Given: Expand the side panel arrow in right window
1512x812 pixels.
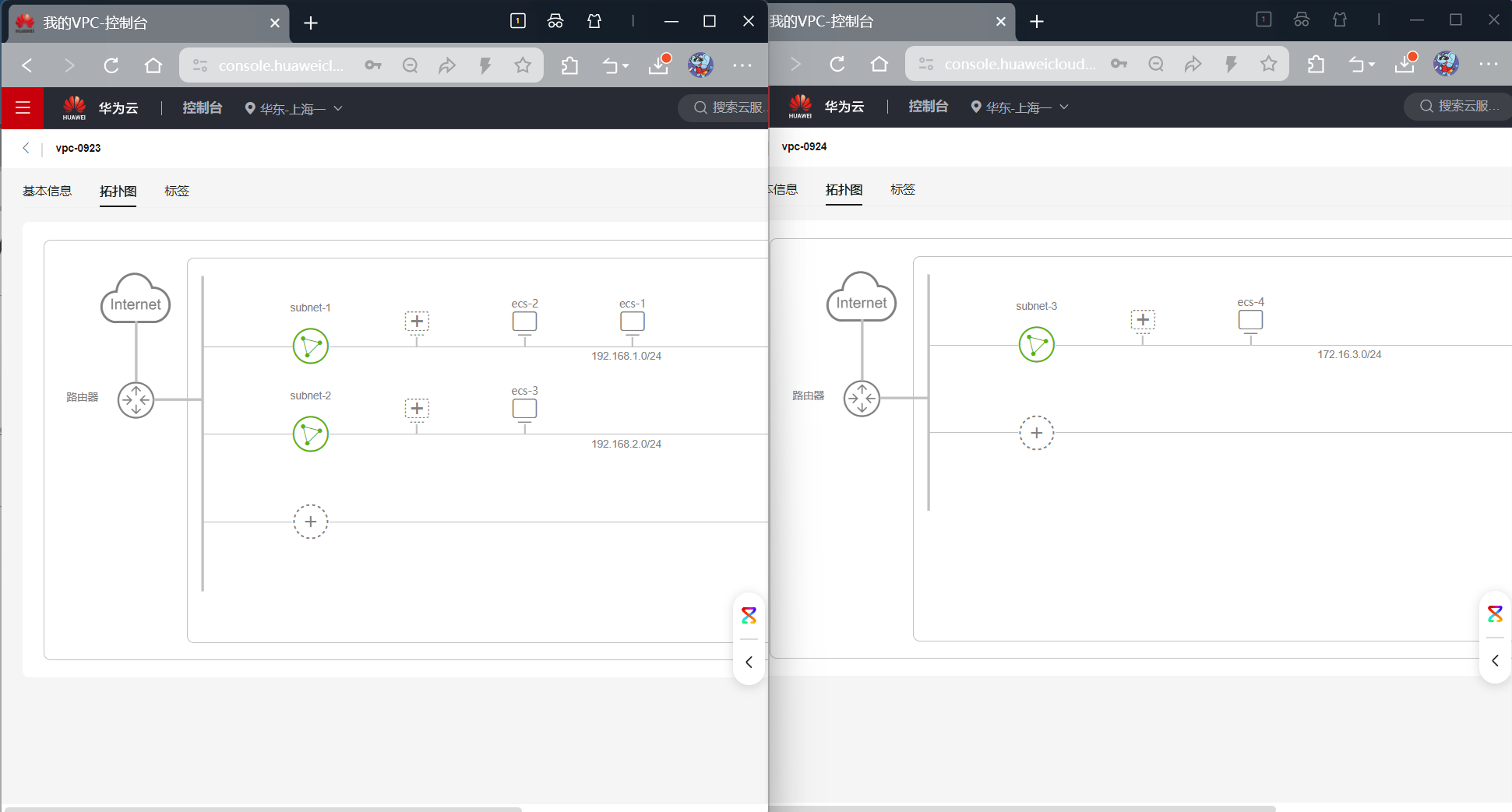Looking at the screenshot, I should coord(1495,661).
